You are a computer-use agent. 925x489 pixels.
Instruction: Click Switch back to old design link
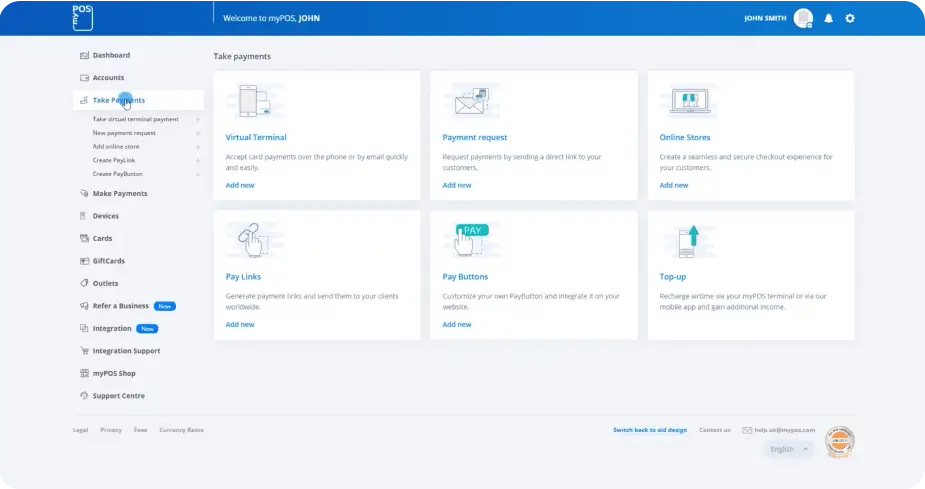pos(650,430)
